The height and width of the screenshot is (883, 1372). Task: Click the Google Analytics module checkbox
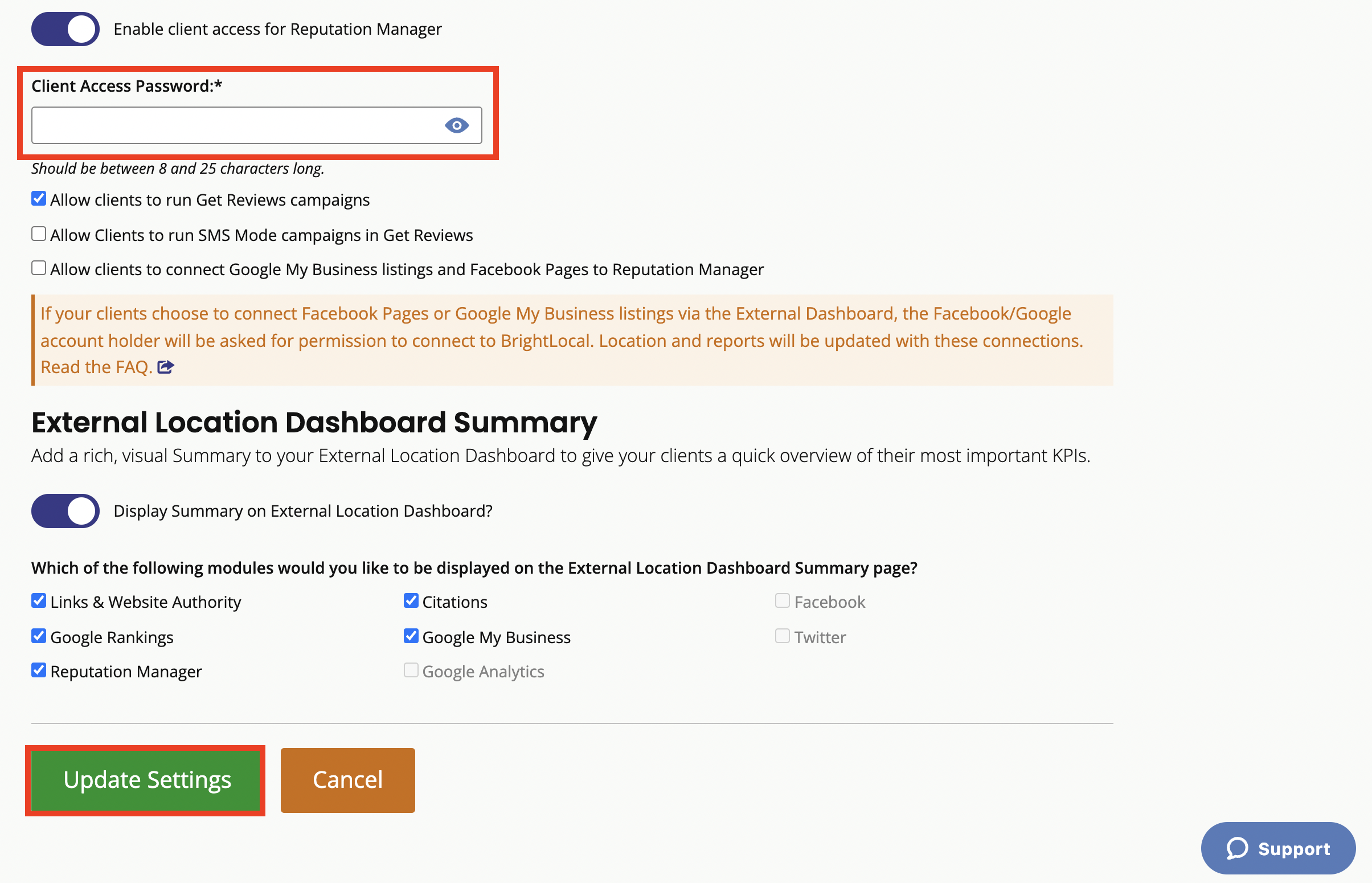411,671
